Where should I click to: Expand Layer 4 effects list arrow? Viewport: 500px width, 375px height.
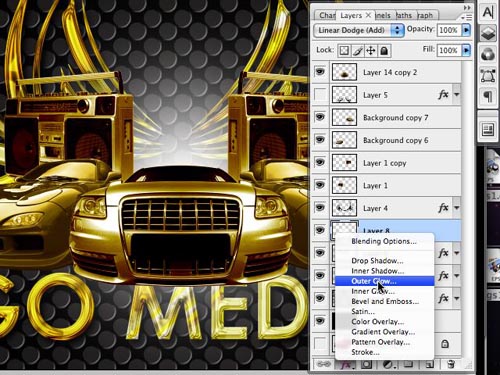457,208
